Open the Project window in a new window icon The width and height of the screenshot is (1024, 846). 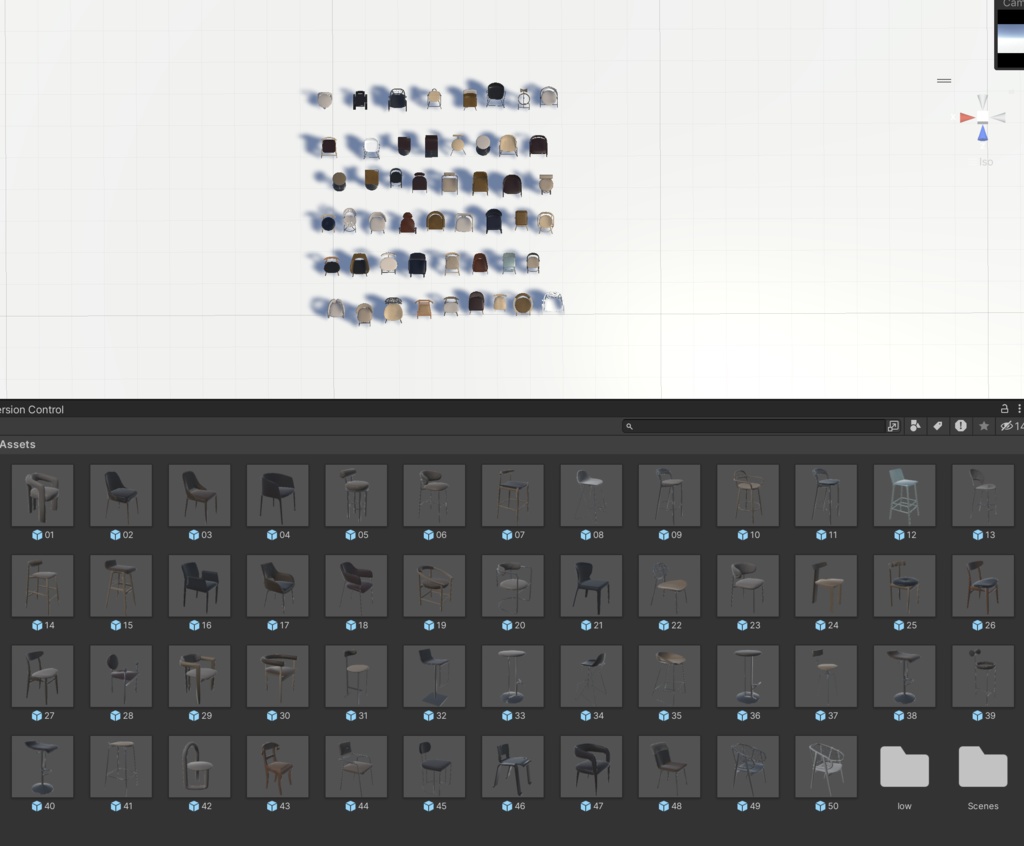pyautogui.click(x=893, y=426)
